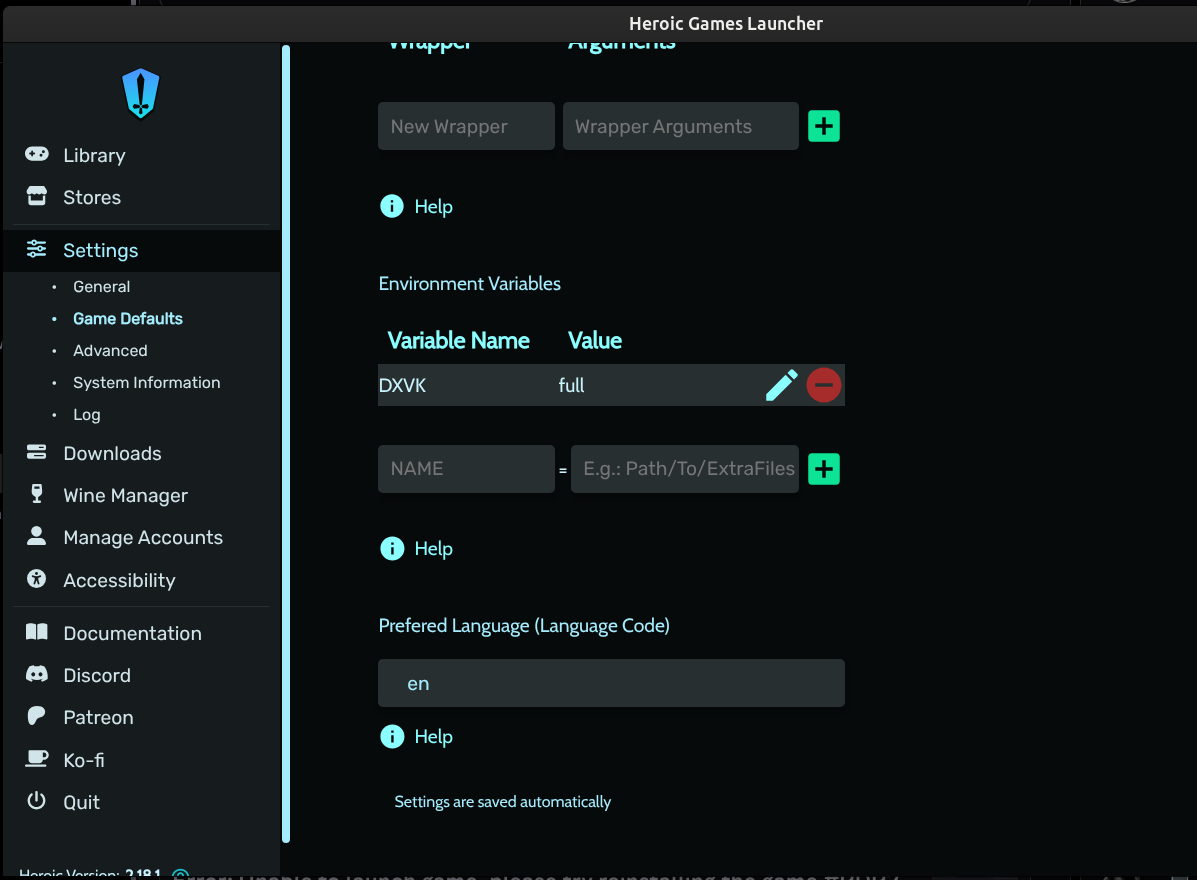Open Help for wrapper section

click(433, 207)
